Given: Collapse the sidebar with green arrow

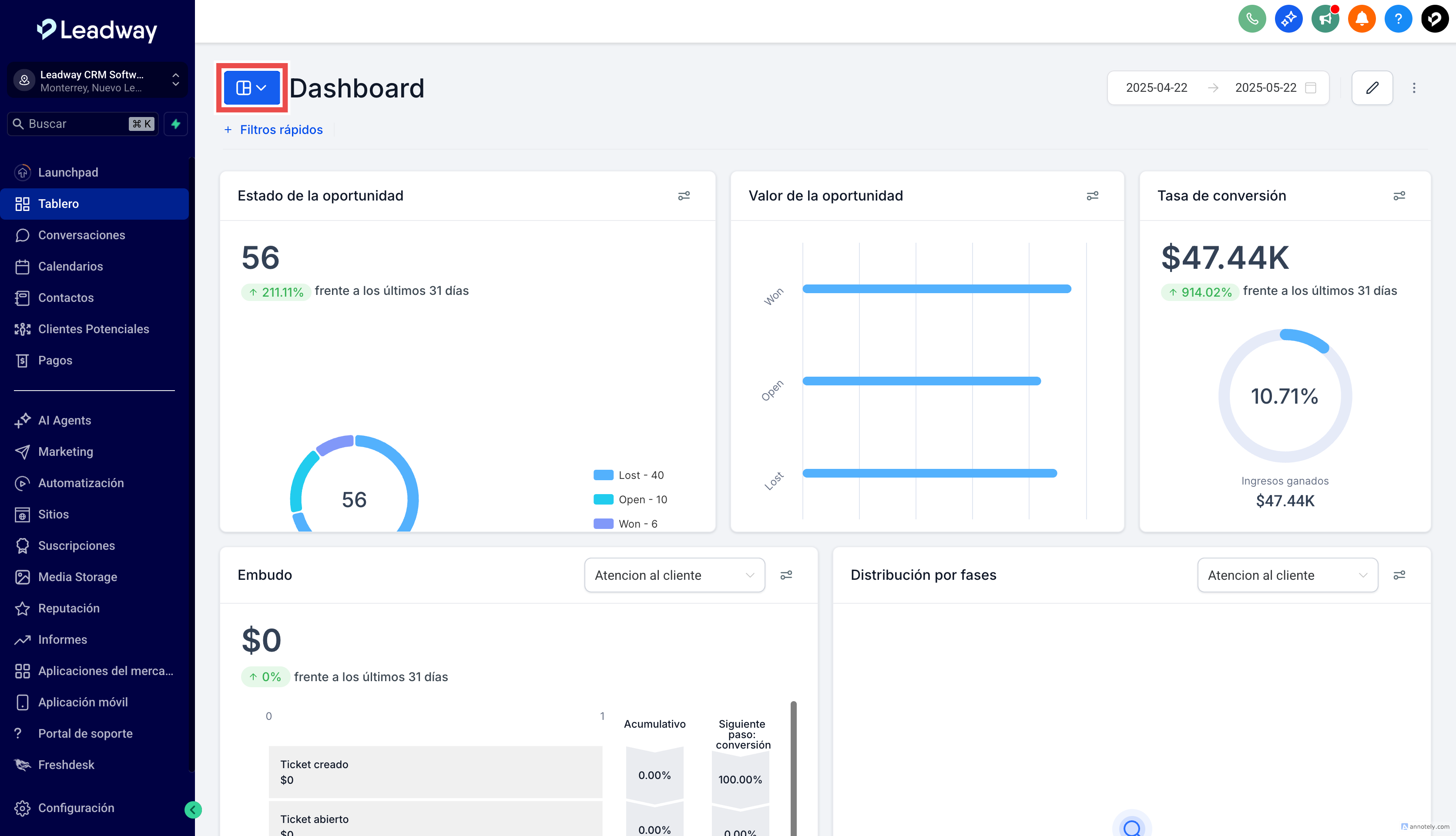Looking at the screenshot, I should [x=193, y=809].
